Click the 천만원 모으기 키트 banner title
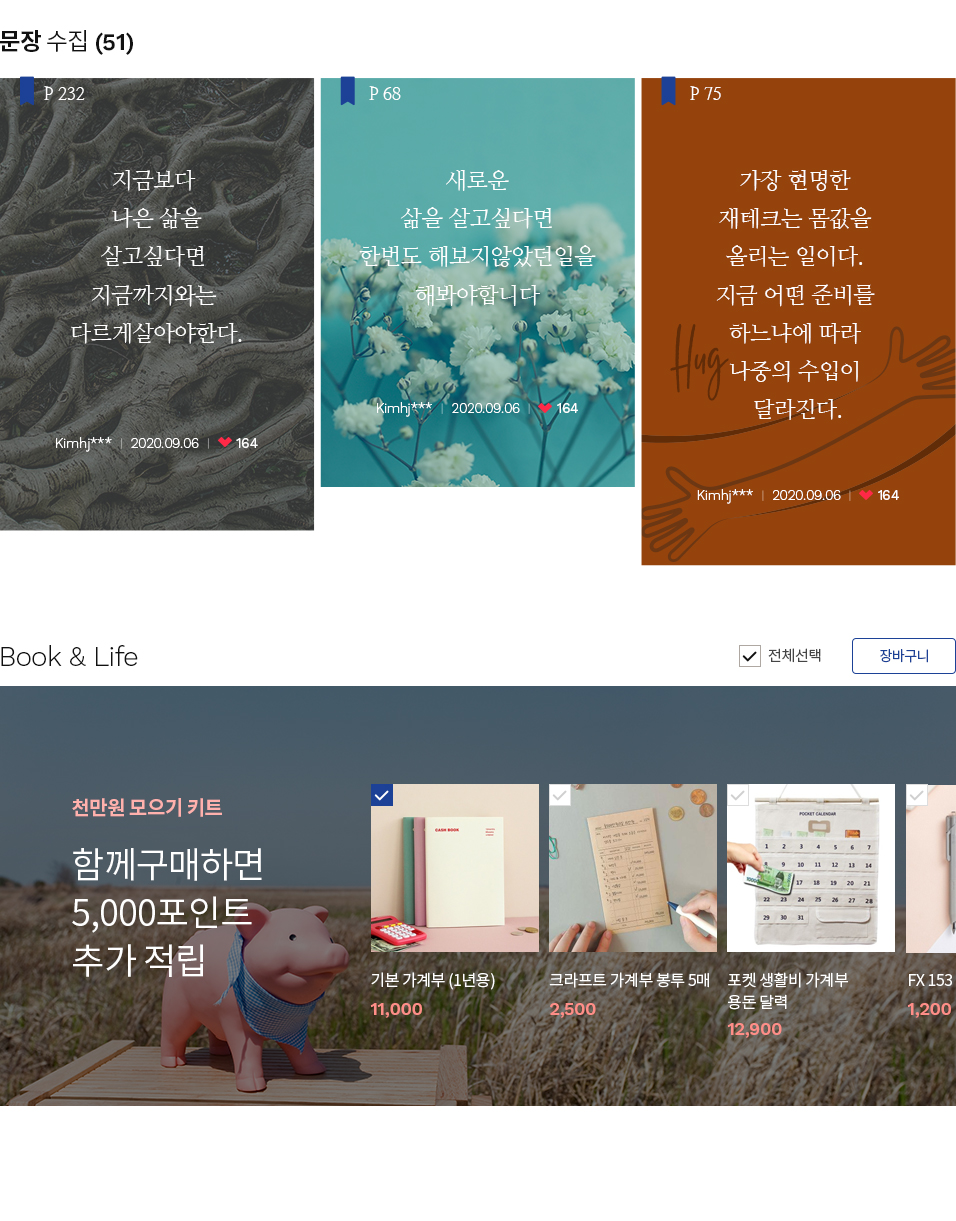 pyautogui.click(x=147, y=807)
